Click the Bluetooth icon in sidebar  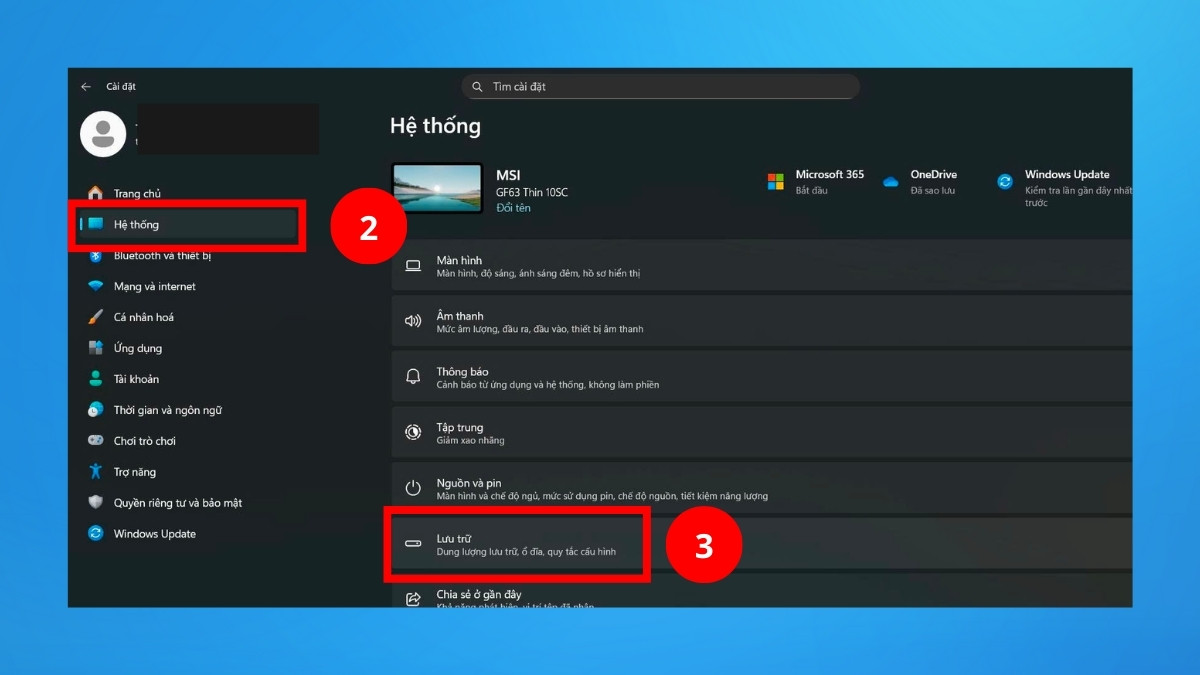[x=95, y=256]
